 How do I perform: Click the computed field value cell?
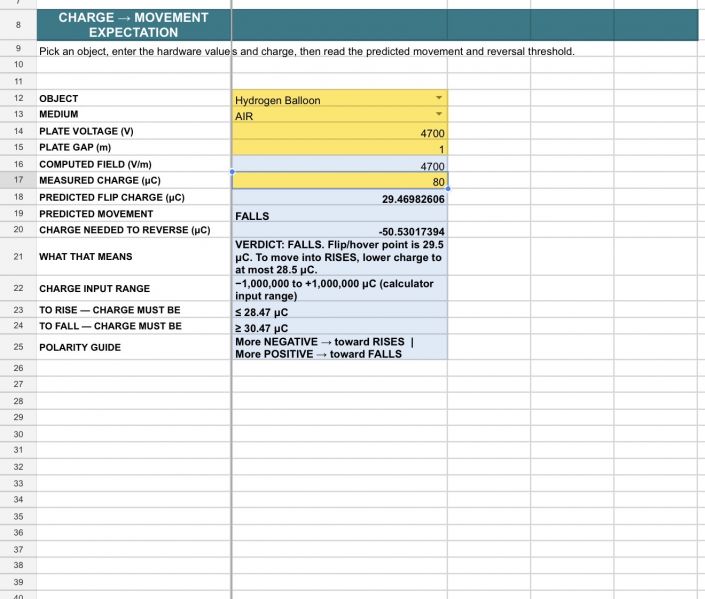pos(339,164)
